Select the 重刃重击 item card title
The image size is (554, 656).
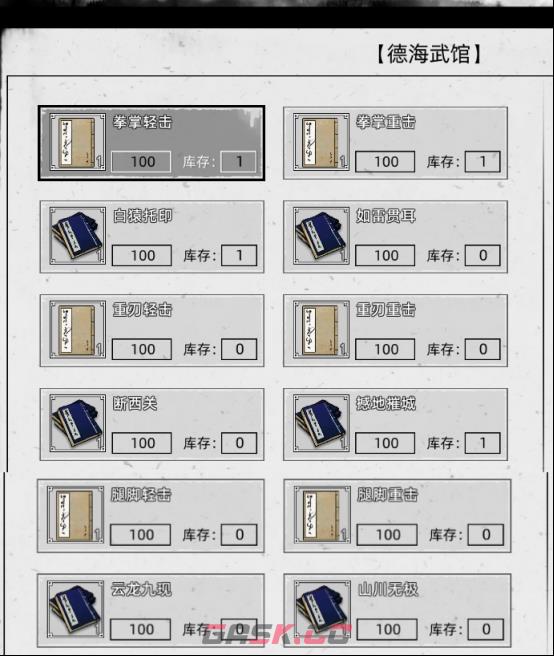(x=386, y=310)
